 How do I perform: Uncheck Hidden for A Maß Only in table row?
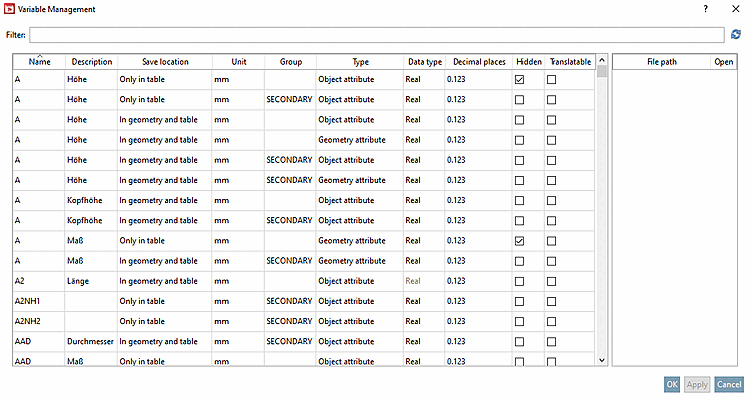click(x=519, y=241)
